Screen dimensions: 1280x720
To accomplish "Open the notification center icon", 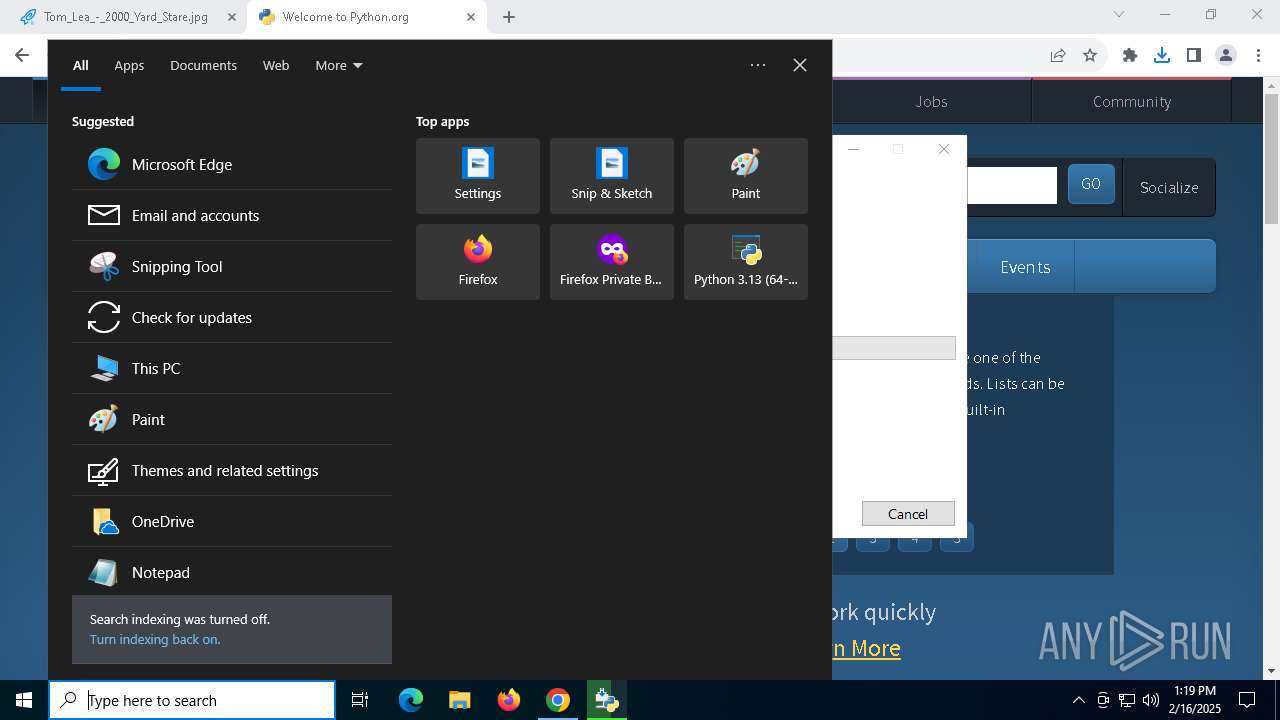I will 1247,700.
